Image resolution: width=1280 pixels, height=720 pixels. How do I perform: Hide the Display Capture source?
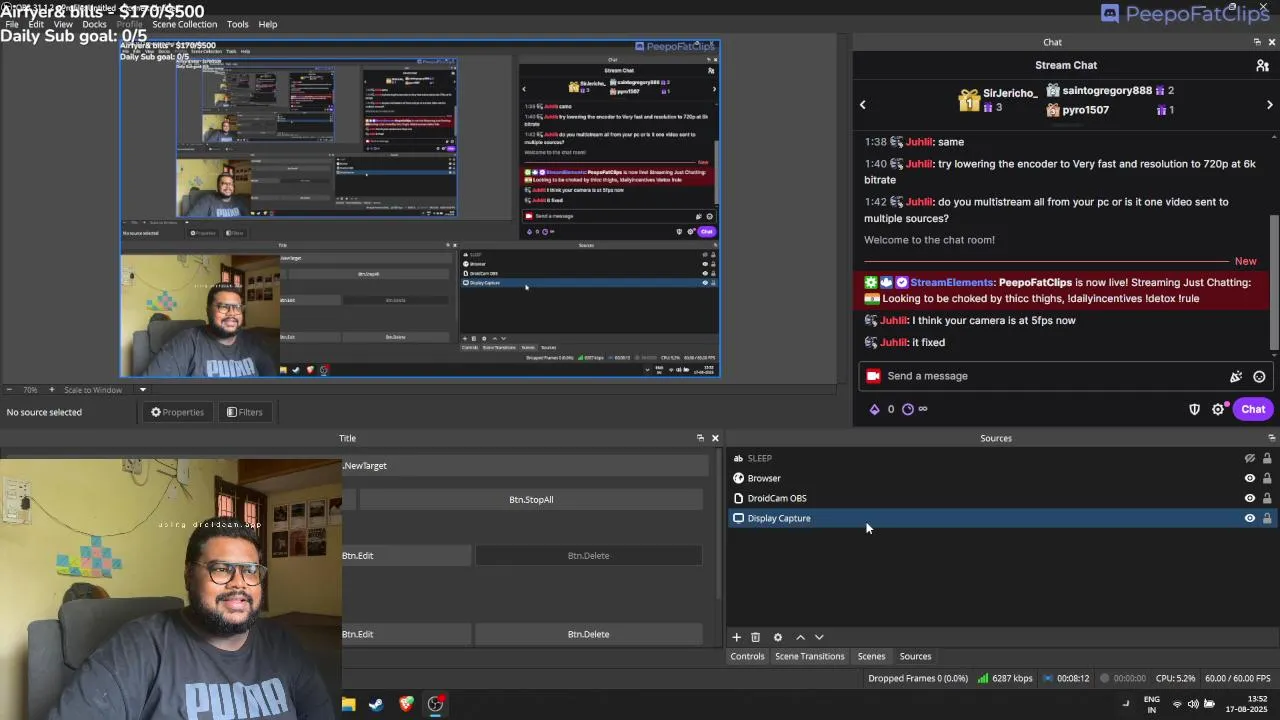pyautogui.click(x=1249, y=518)
